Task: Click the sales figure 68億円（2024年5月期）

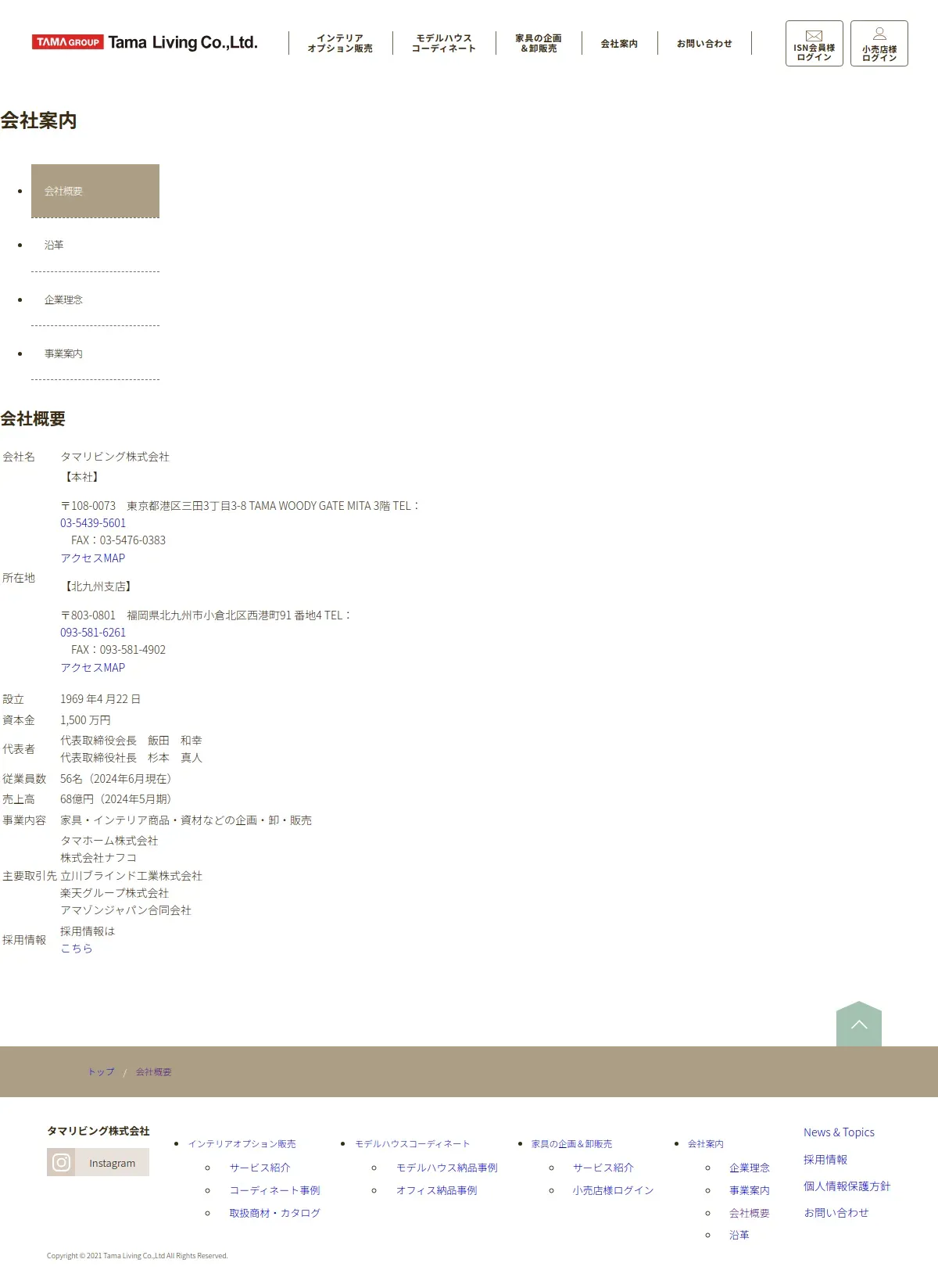Action: (119, 799)
